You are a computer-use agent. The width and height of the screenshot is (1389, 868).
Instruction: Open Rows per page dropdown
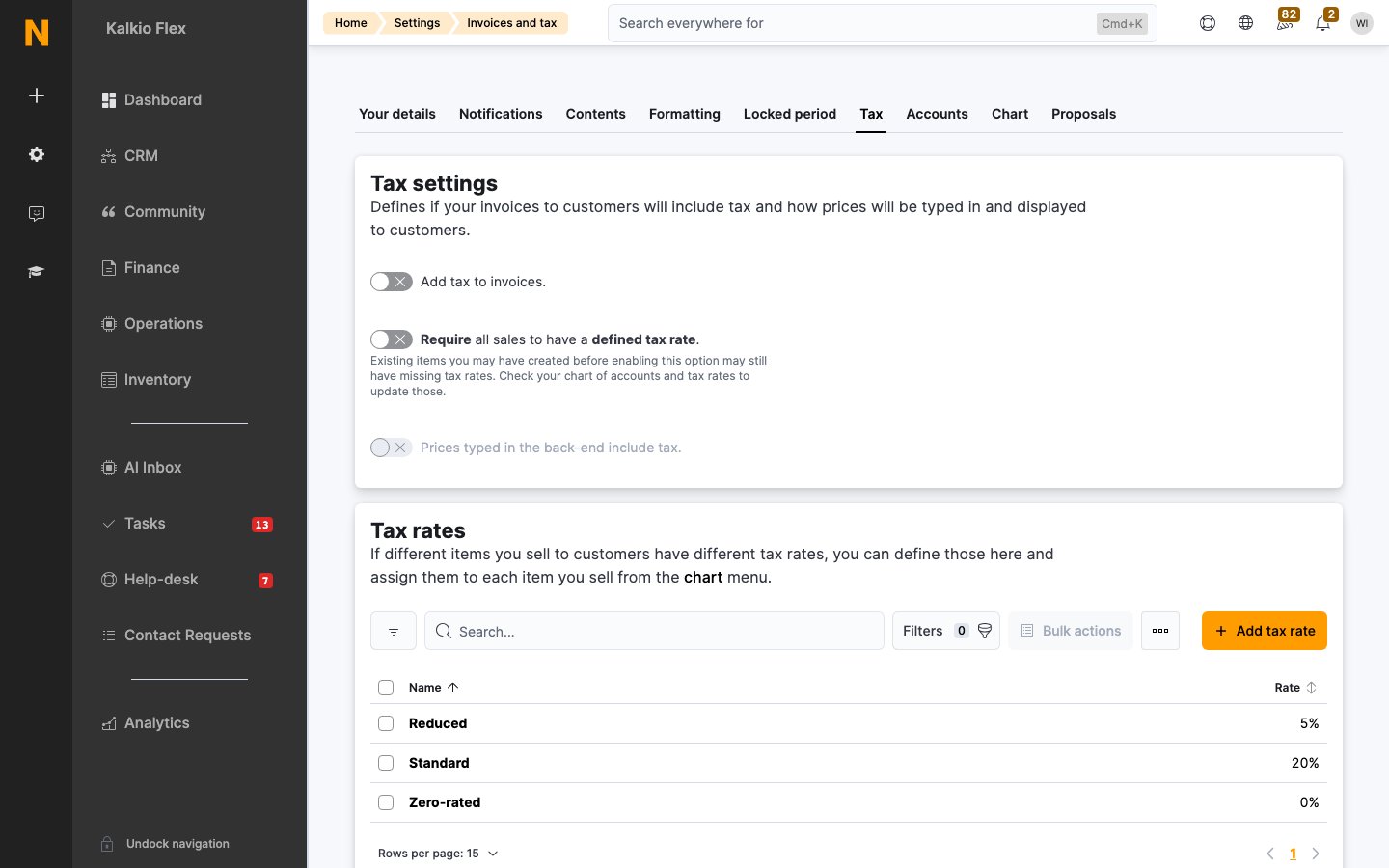point(438,854)
